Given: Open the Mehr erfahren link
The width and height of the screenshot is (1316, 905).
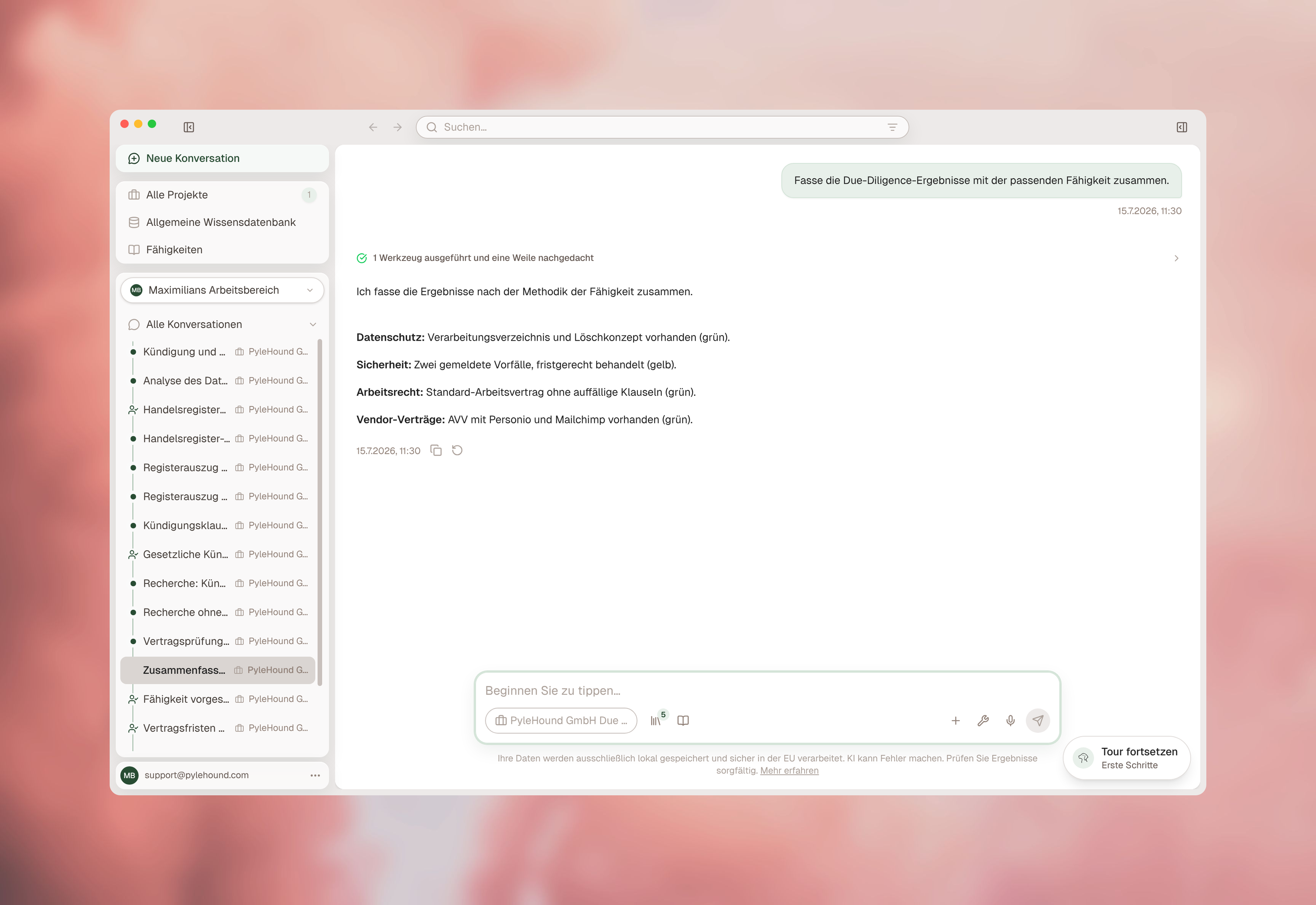Looking at the screenshot, I should [x=789, y=770].
